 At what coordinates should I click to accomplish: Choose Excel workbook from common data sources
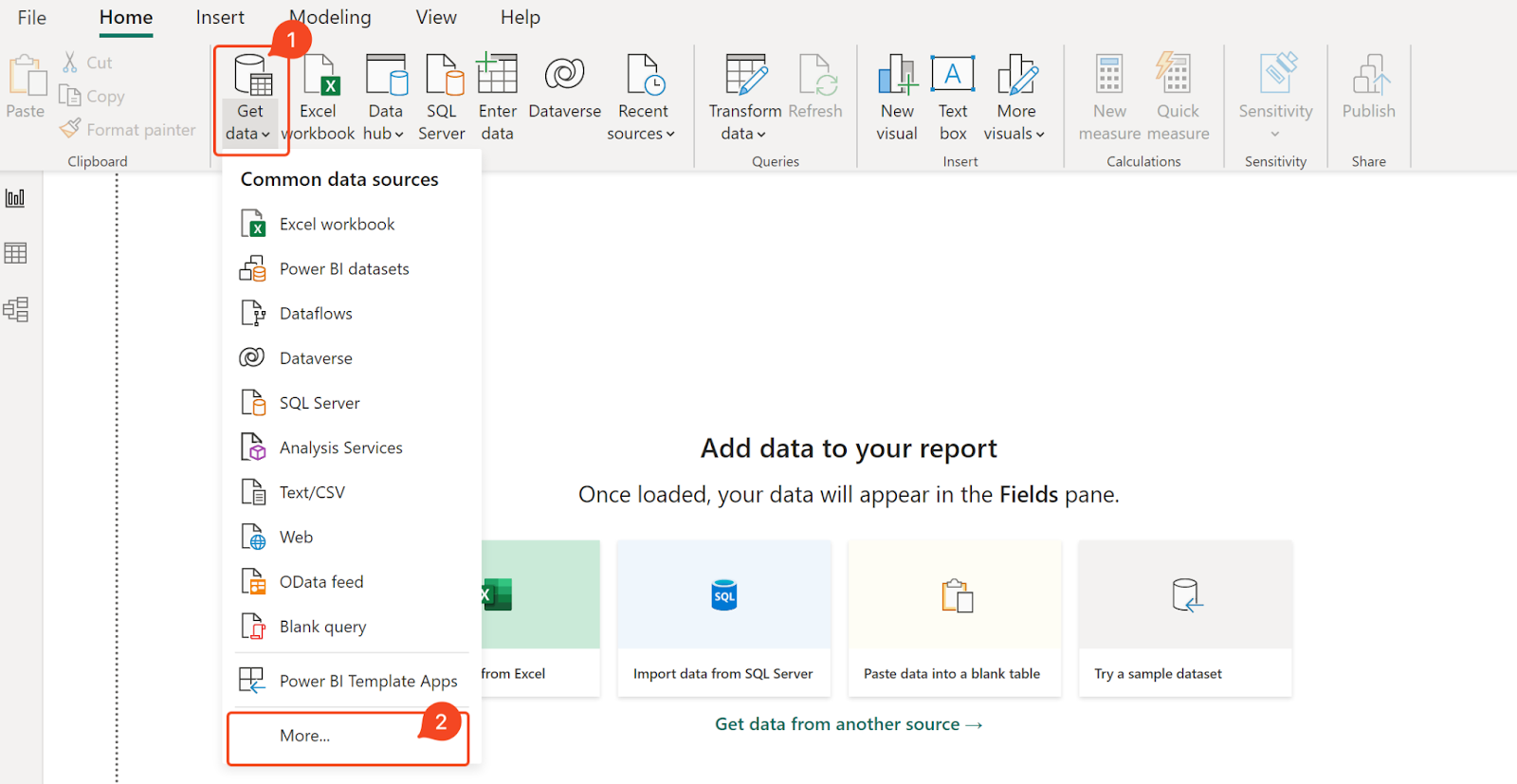tap(353, 224)
